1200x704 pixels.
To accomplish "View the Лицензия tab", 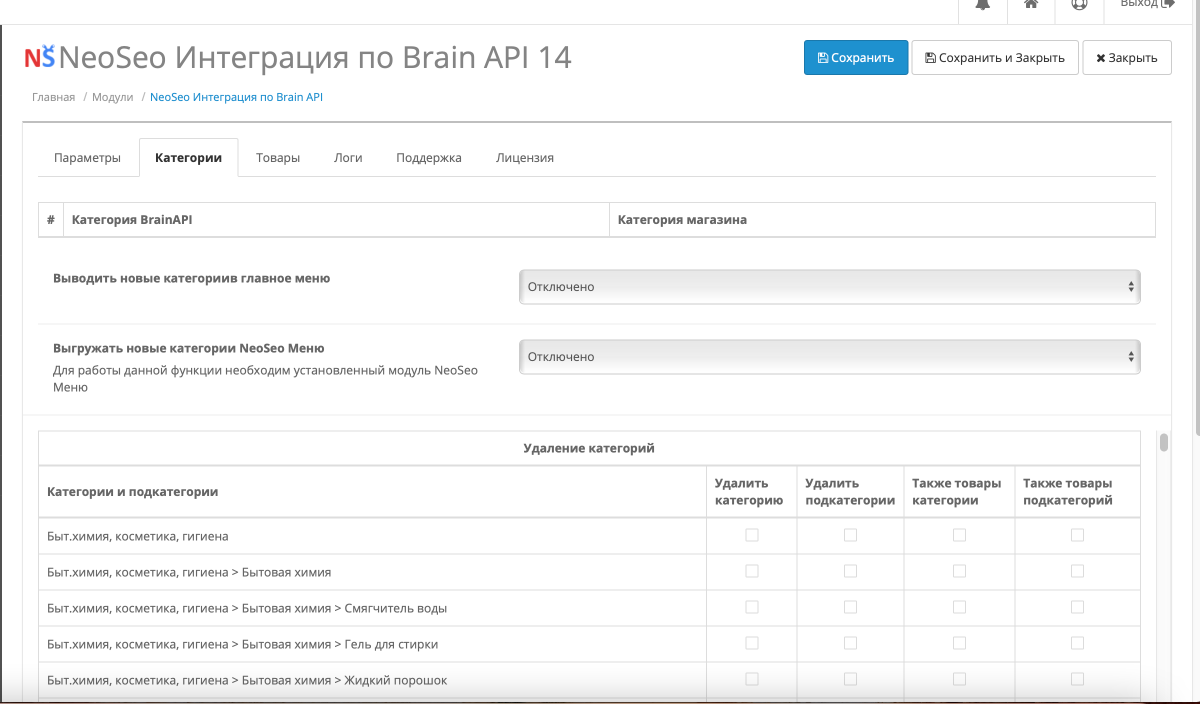I will point(525,158).
